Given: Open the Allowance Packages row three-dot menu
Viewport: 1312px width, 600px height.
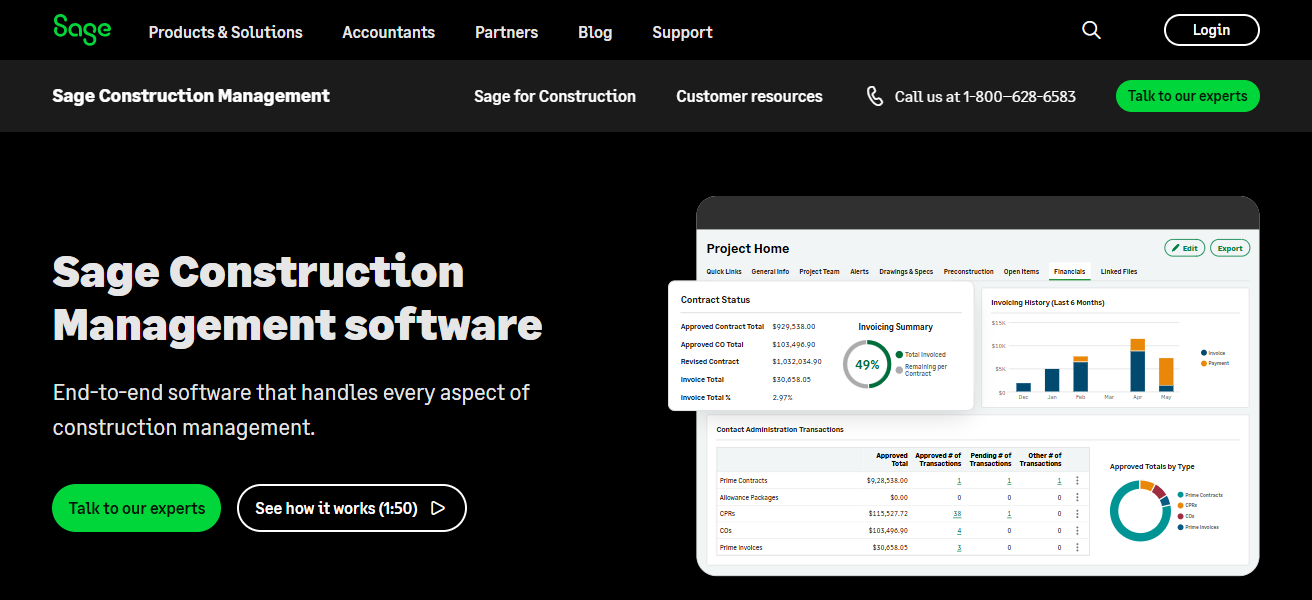Looking at the screenshot, I should point(1077,497).
